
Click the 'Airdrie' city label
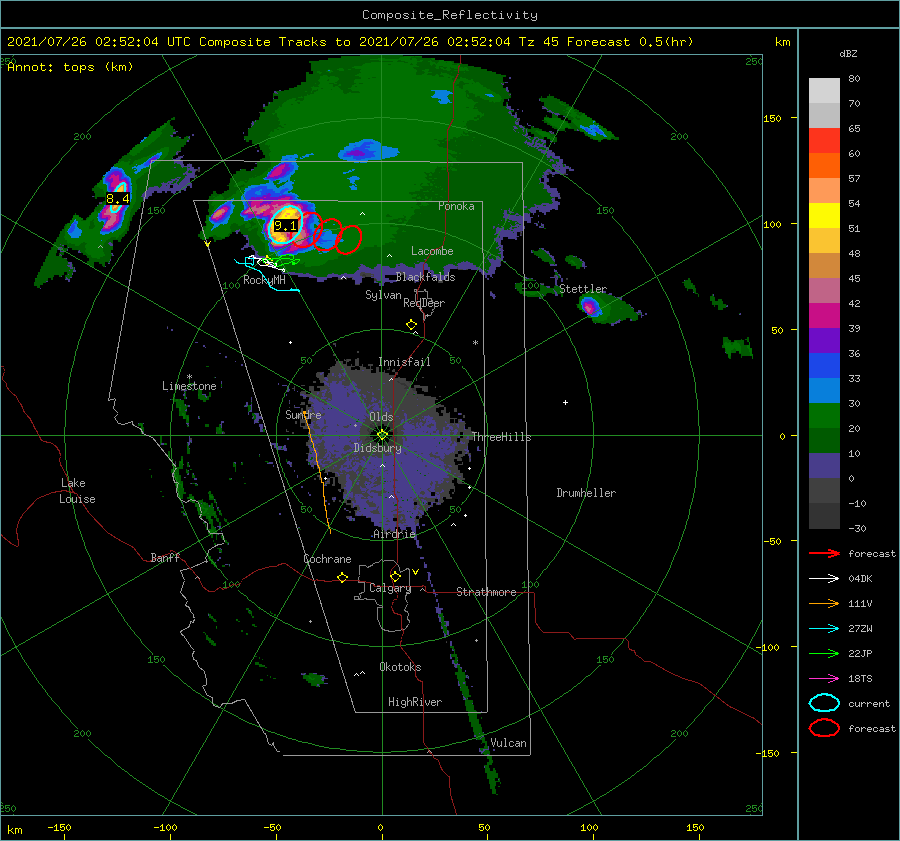[x=394, y=534]
